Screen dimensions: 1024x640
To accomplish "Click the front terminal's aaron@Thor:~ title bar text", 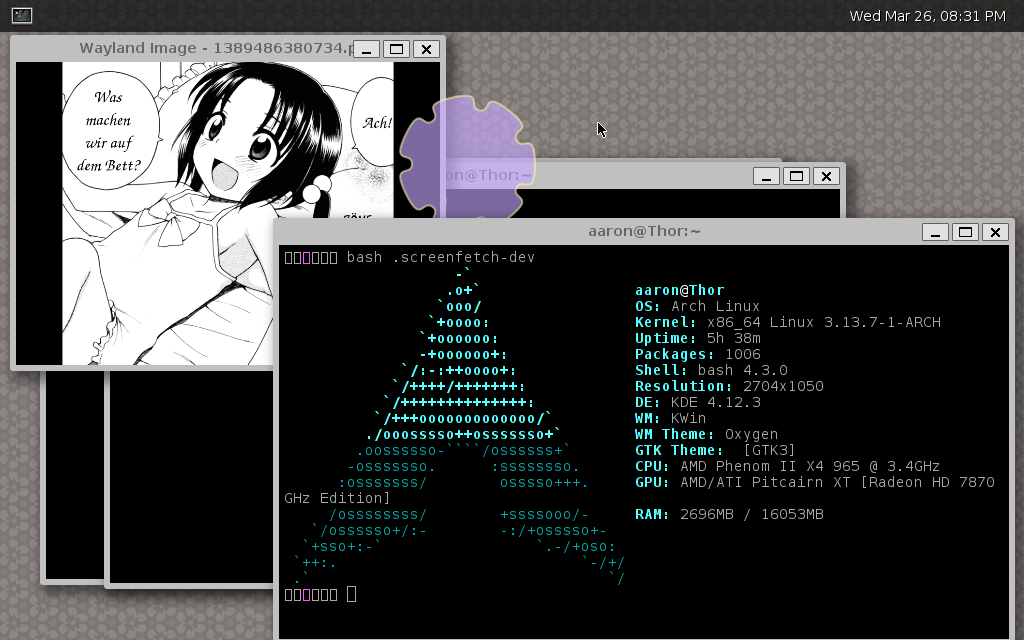I will pyautogui.click(x=645, y=231).
